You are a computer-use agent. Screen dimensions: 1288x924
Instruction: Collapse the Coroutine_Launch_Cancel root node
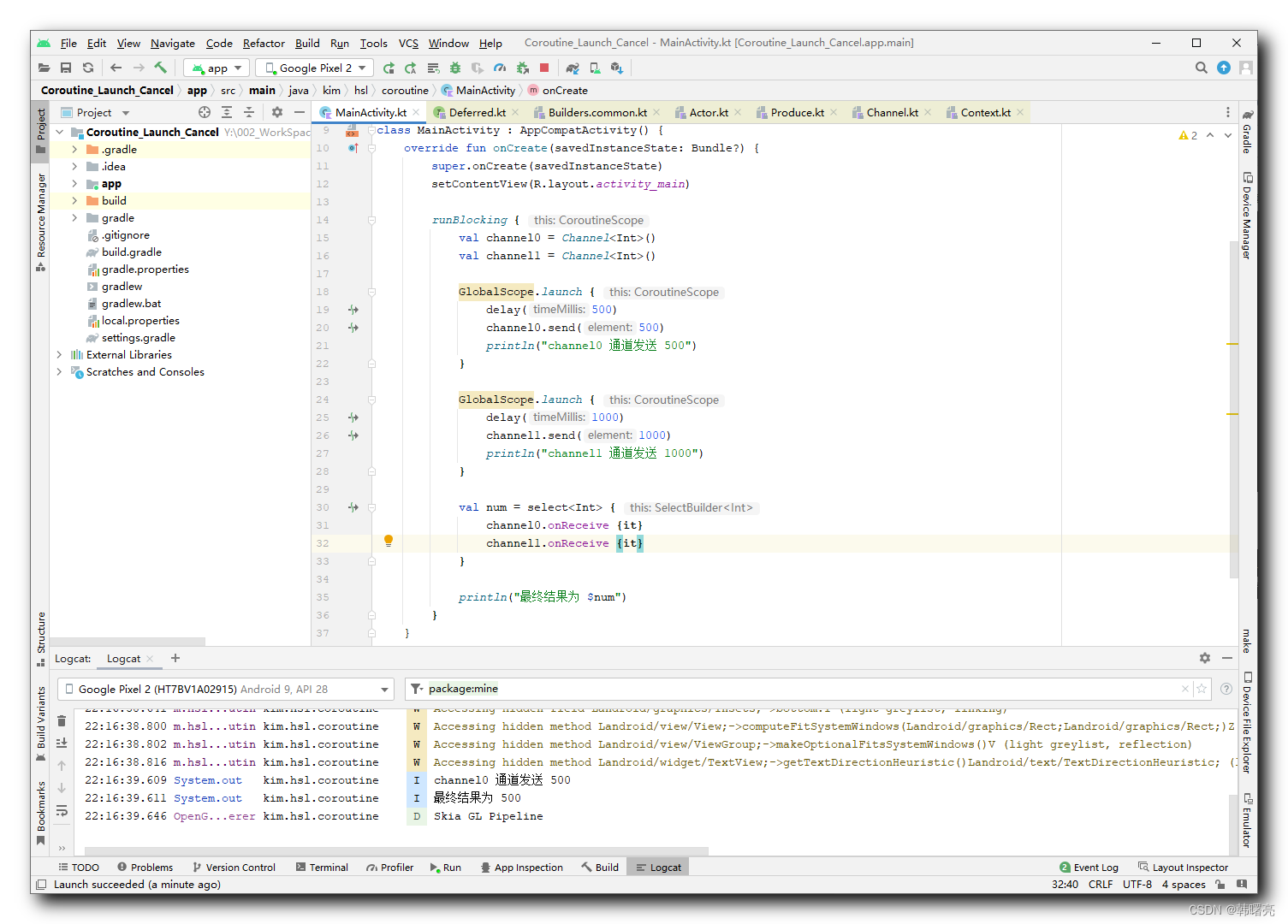coord(60,133)
